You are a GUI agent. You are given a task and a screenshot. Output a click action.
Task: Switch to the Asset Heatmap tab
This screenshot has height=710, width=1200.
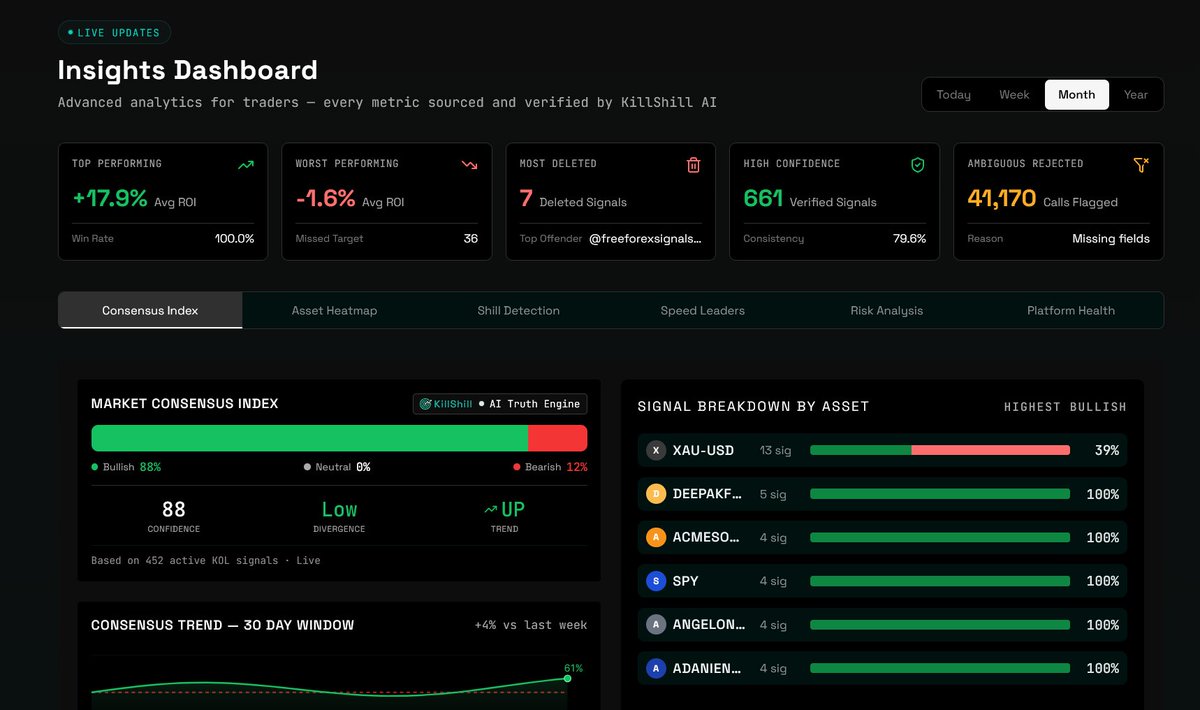(x=335, y=310)
